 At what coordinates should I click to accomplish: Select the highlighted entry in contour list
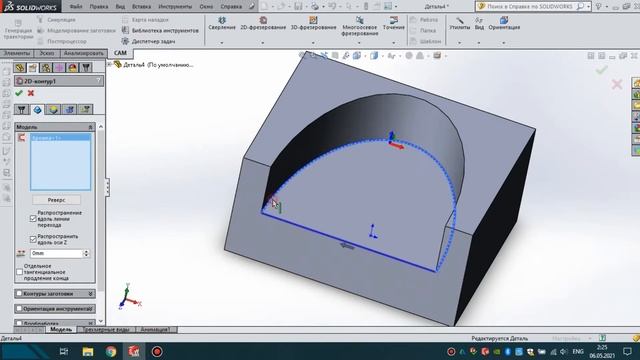point(60,138)
